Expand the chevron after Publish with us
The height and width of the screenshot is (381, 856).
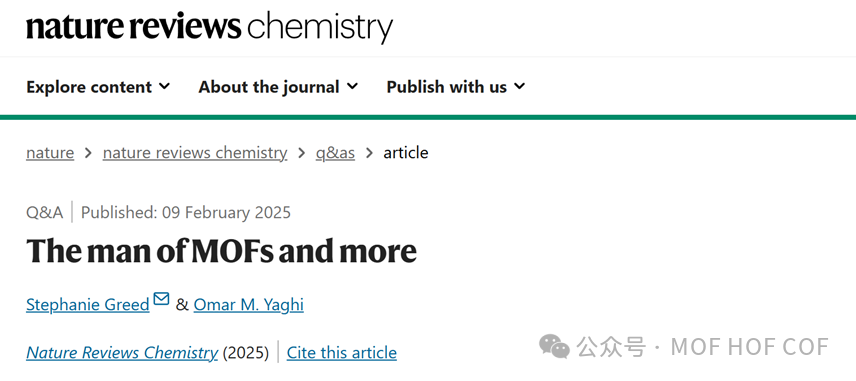519,86
